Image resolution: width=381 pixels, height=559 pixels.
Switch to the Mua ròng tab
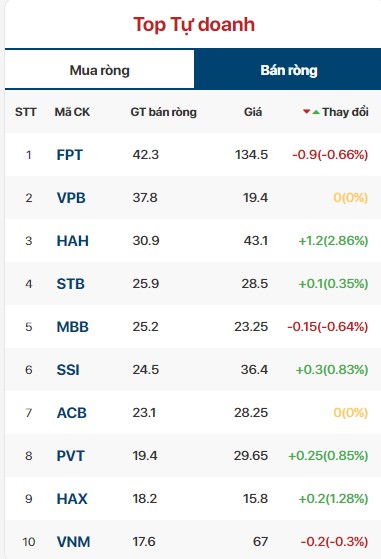pyautogui.click(x=99, y=70)
